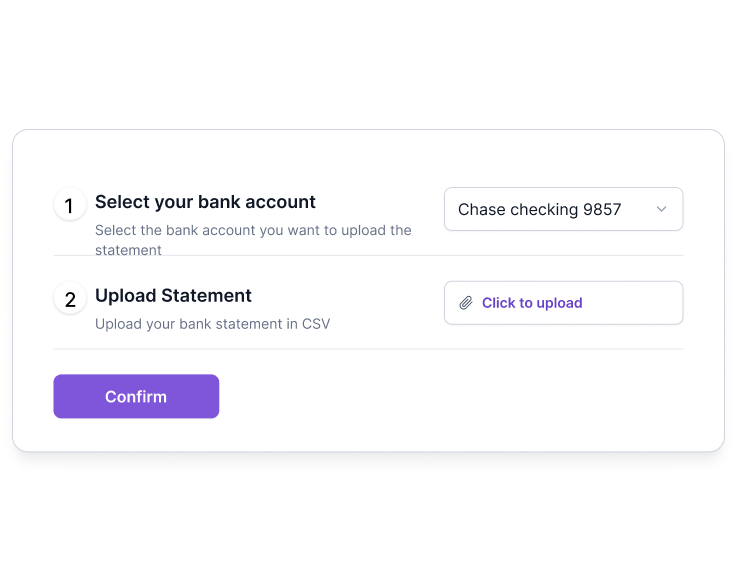Click the divider line above the Confirm button
This screenshot has width=737, height=582.
(368, 349)
